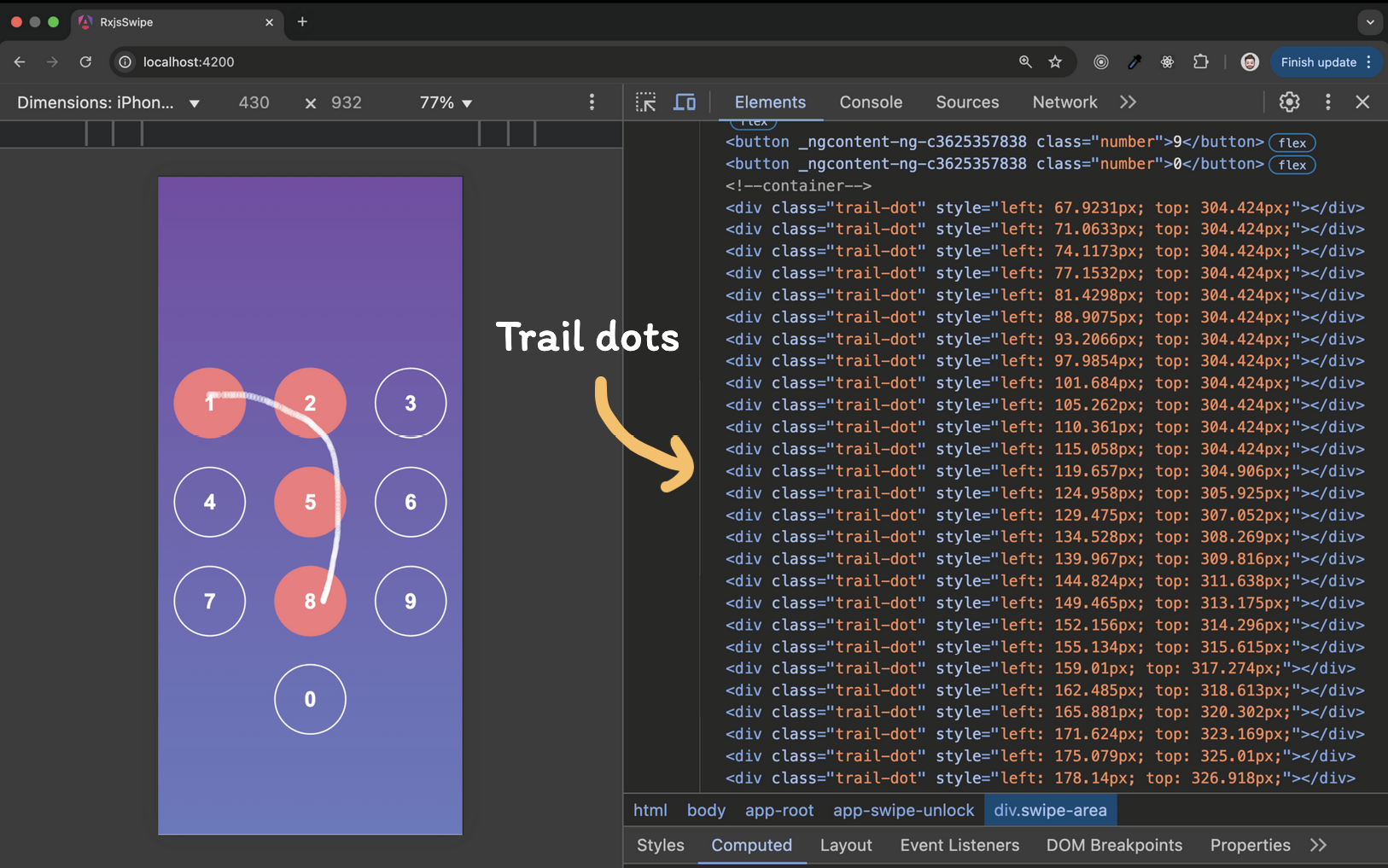Click the zoom magnifier icon in address bar
This screenshot has height=868, width=1388.
point(1025,61)
